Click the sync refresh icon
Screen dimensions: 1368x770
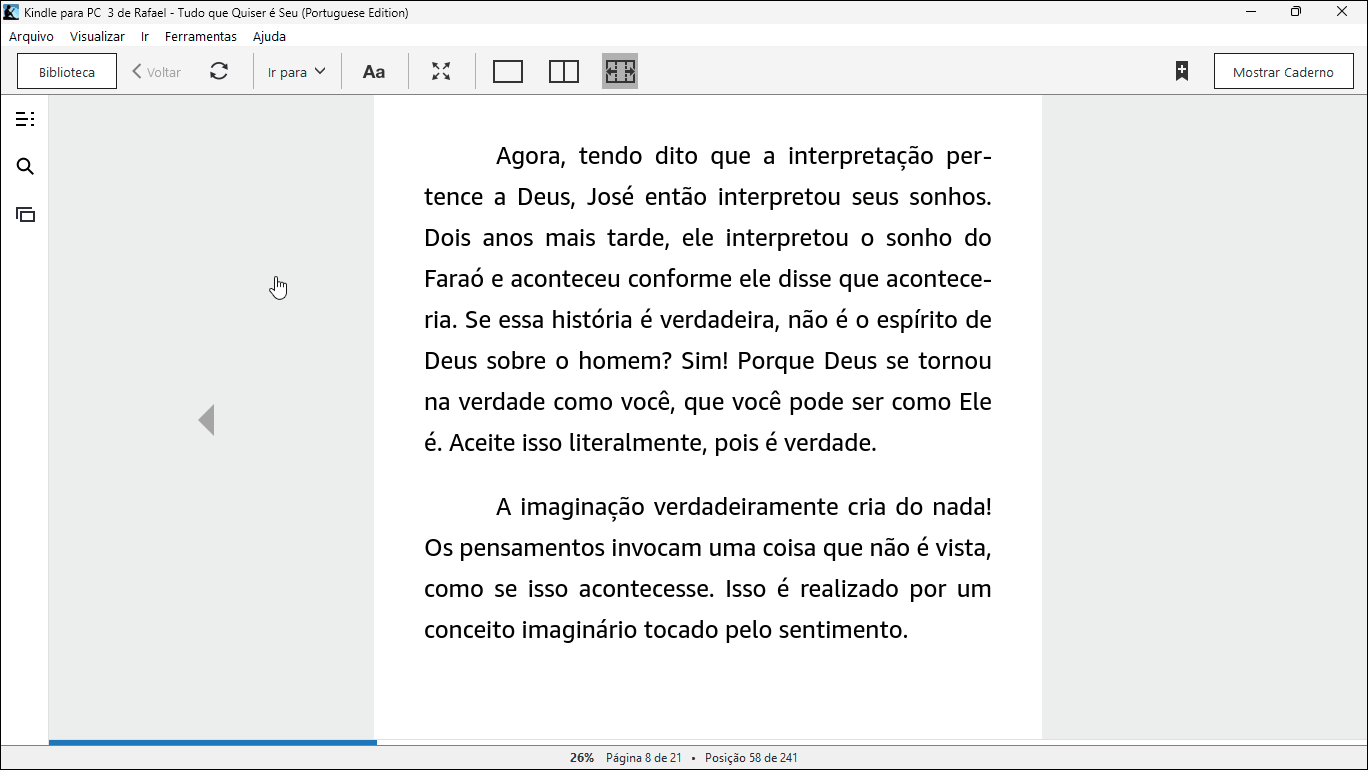pos(219,72)
